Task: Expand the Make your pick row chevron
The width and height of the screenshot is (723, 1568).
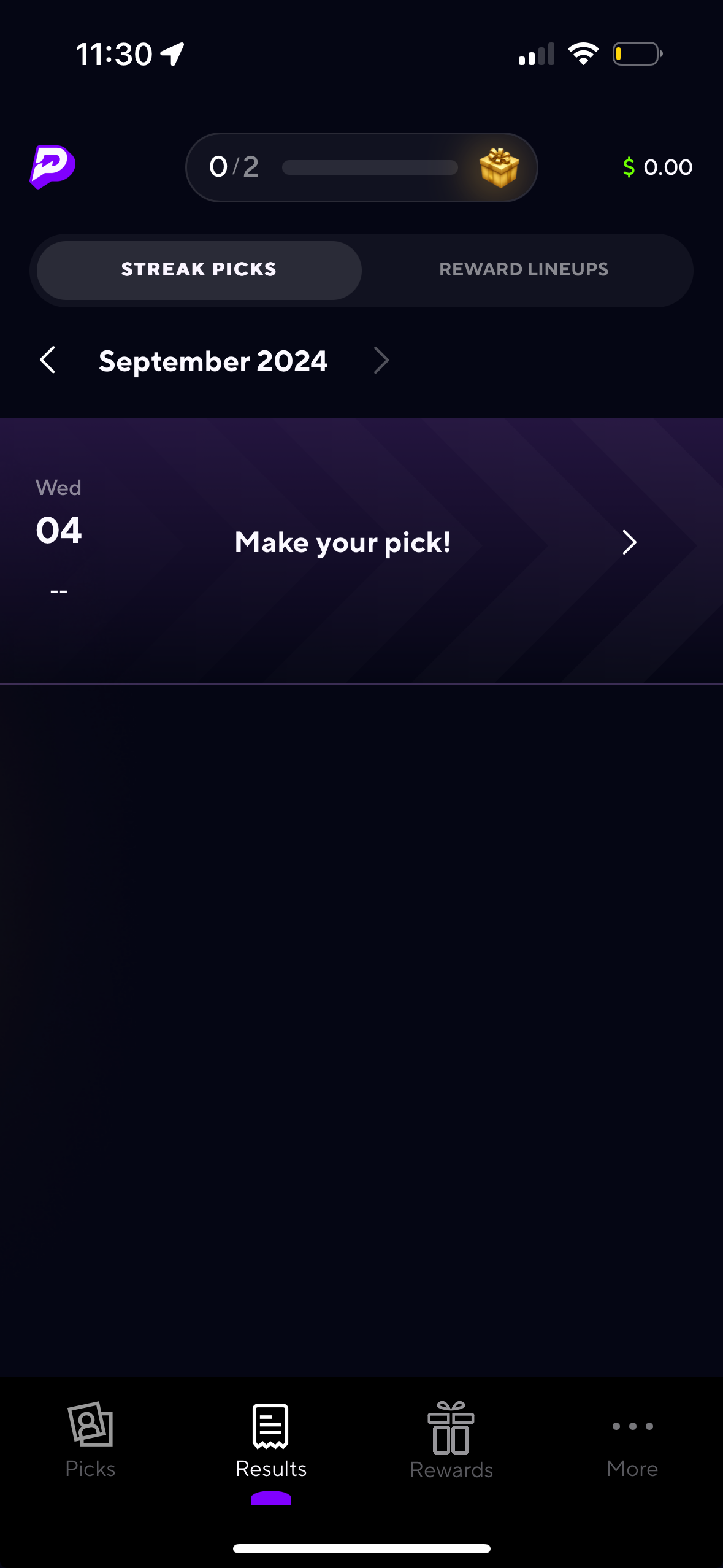Action: [630, 542]
